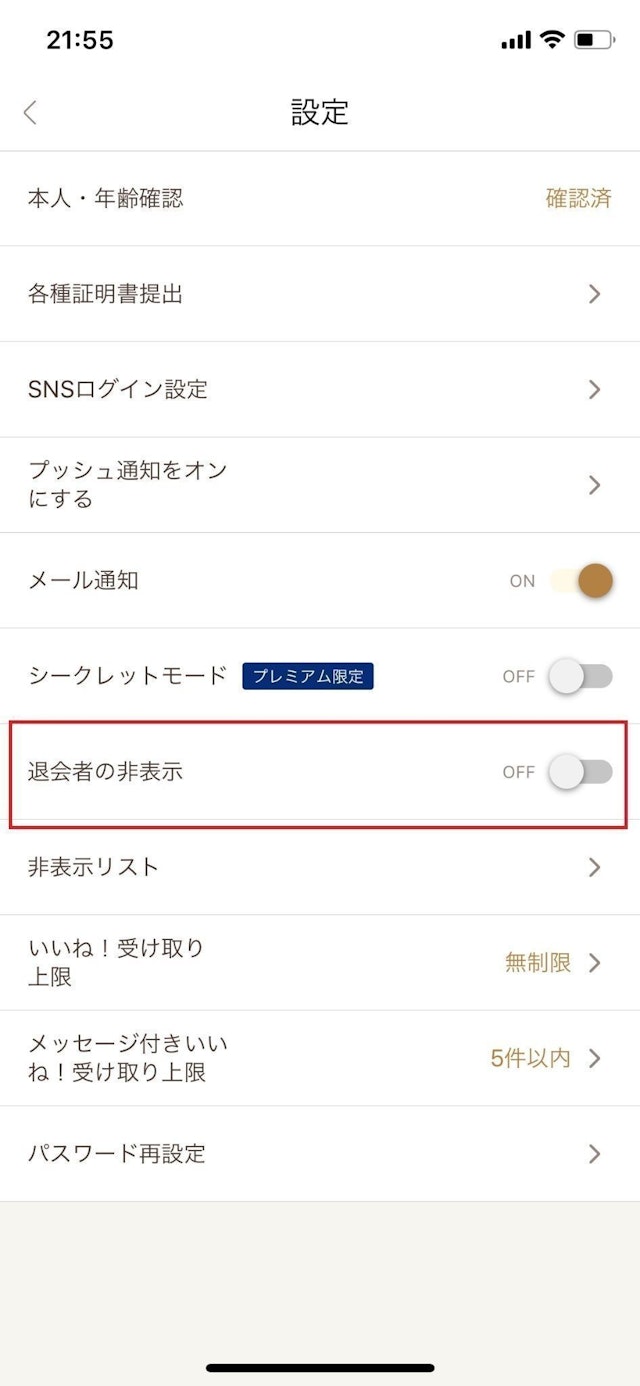Viewport: 640px width, 1386px height.
Task: Tap 確認済 next to 本人・年齢確認
Action: tap(579, 198)
